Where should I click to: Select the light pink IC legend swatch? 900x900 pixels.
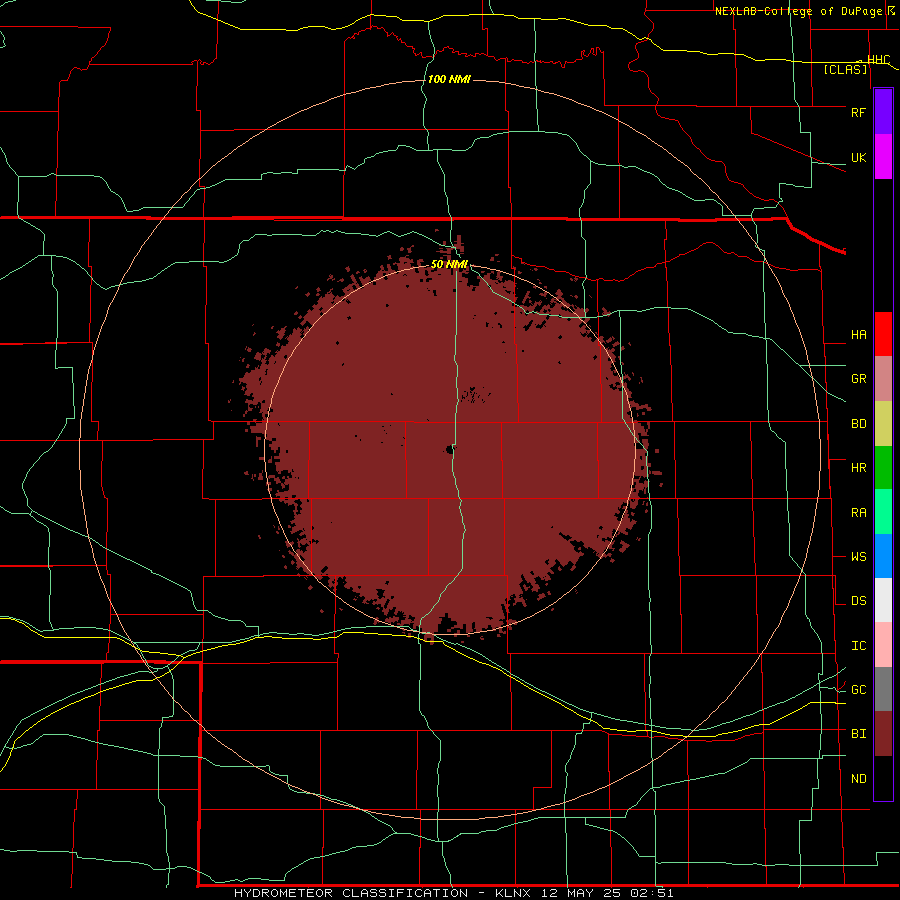tap(883, 645)
